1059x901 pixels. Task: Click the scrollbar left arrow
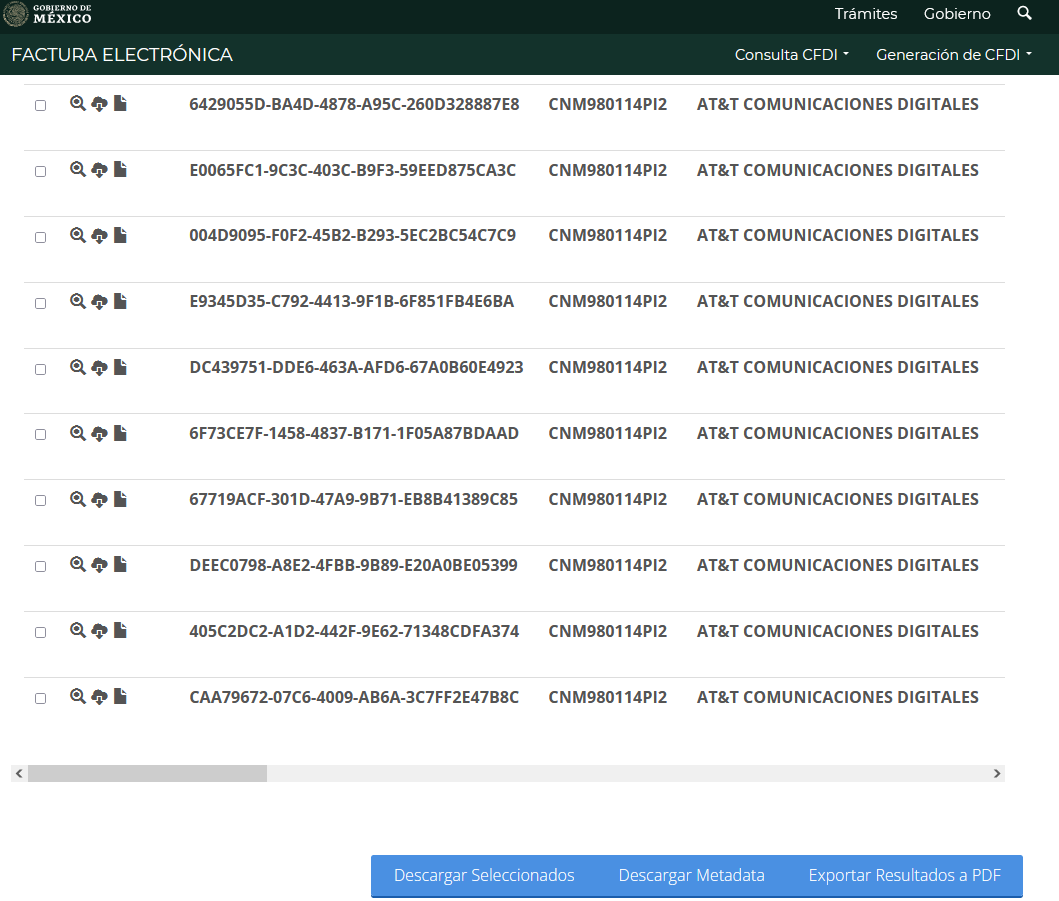tap(19, 773)
